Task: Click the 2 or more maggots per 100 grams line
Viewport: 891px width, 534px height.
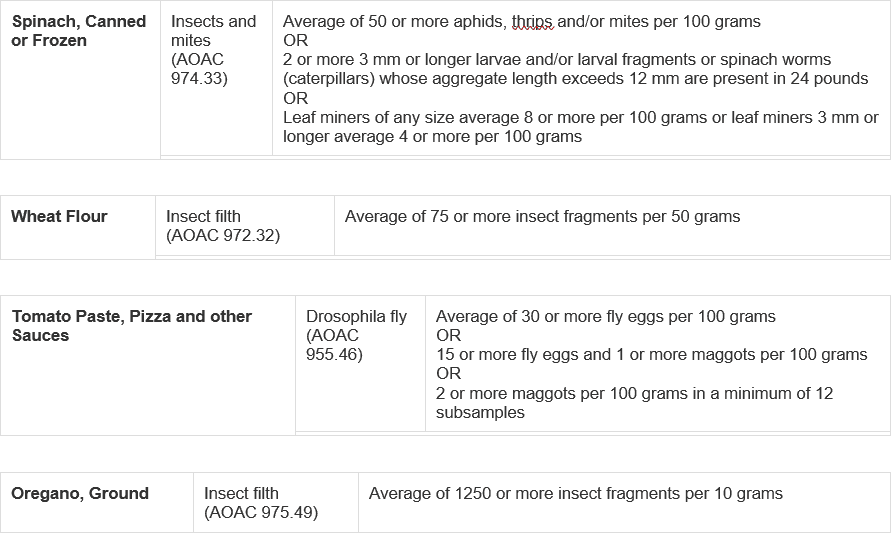Action: click(634, 393)
